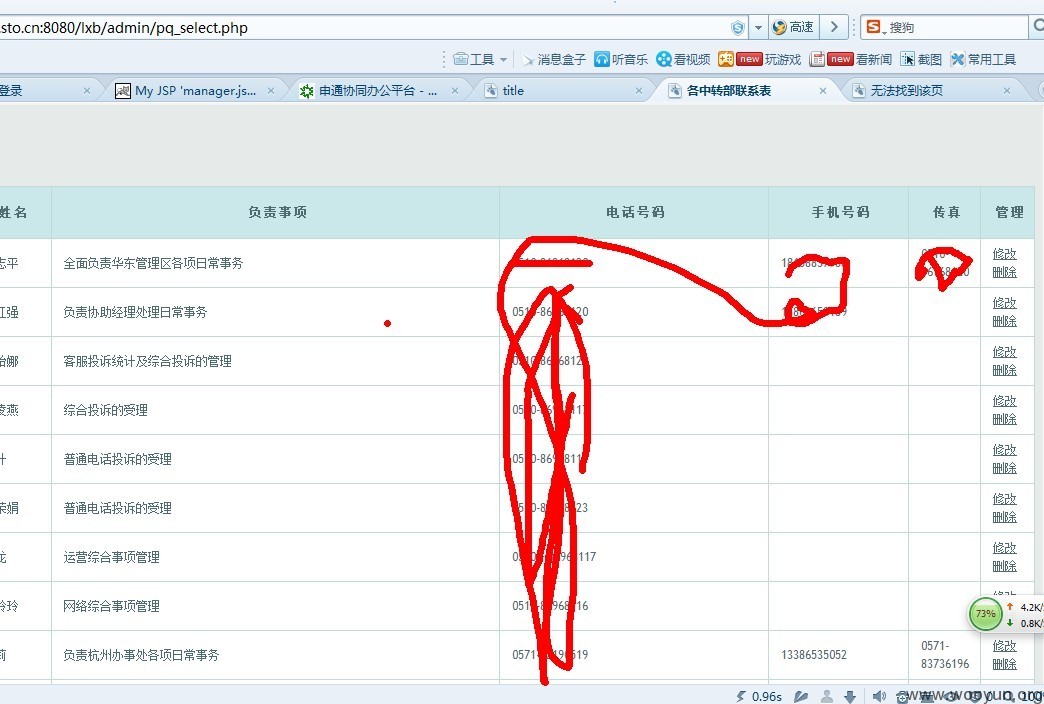Viewport: 1044px width, 704px height.
Task: Open the 工具 toolbar menu
Action: pyautogui.click(x=479, y=59)
